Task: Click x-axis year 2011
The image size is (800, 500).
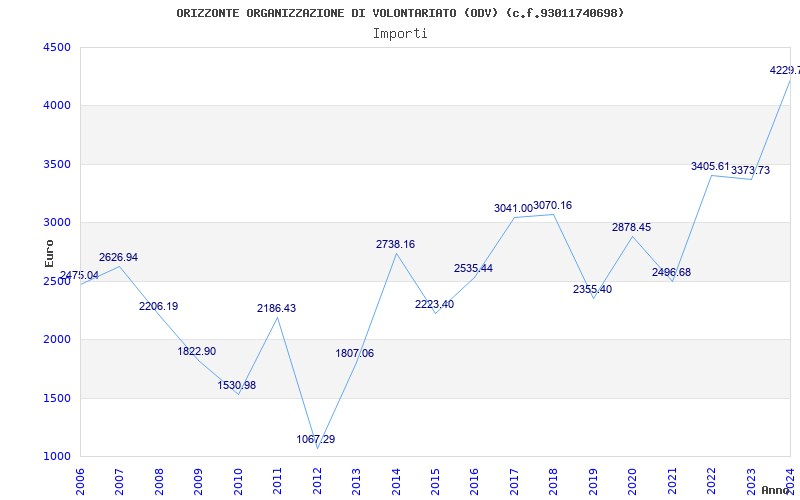Action: pos(278,482)
